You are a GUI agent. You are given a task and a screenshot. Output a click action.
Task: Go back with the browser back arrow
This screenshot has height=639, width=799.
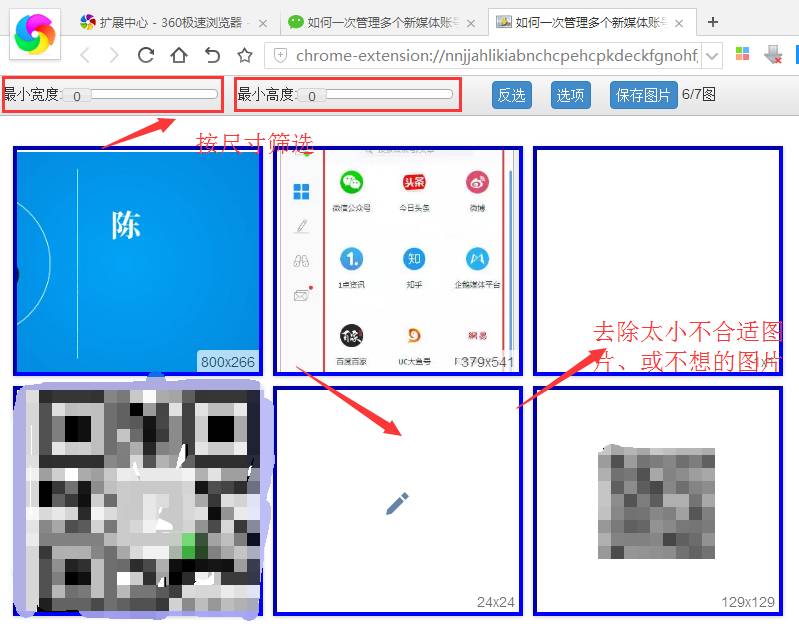tap(85, 55)
